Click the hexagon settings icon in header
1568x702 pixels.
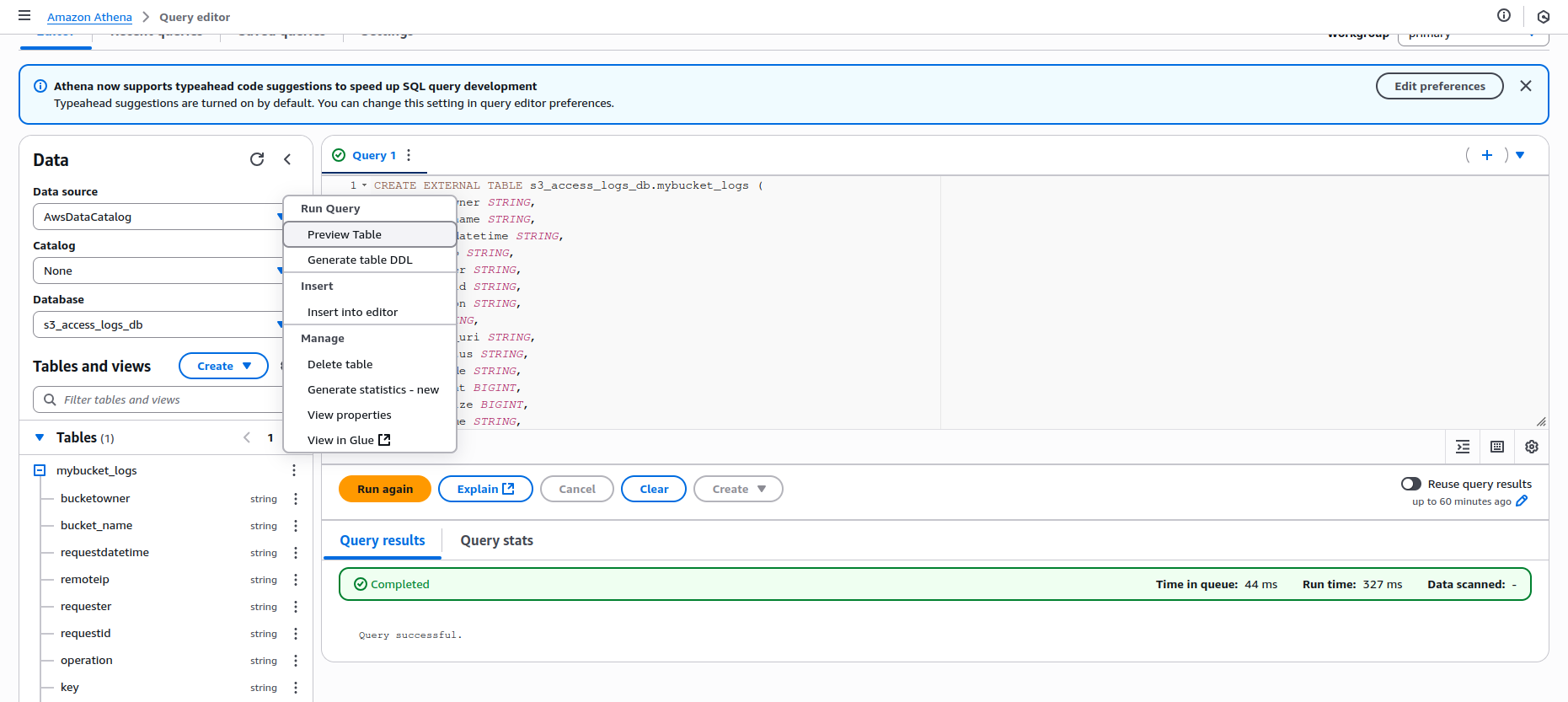1544,17
